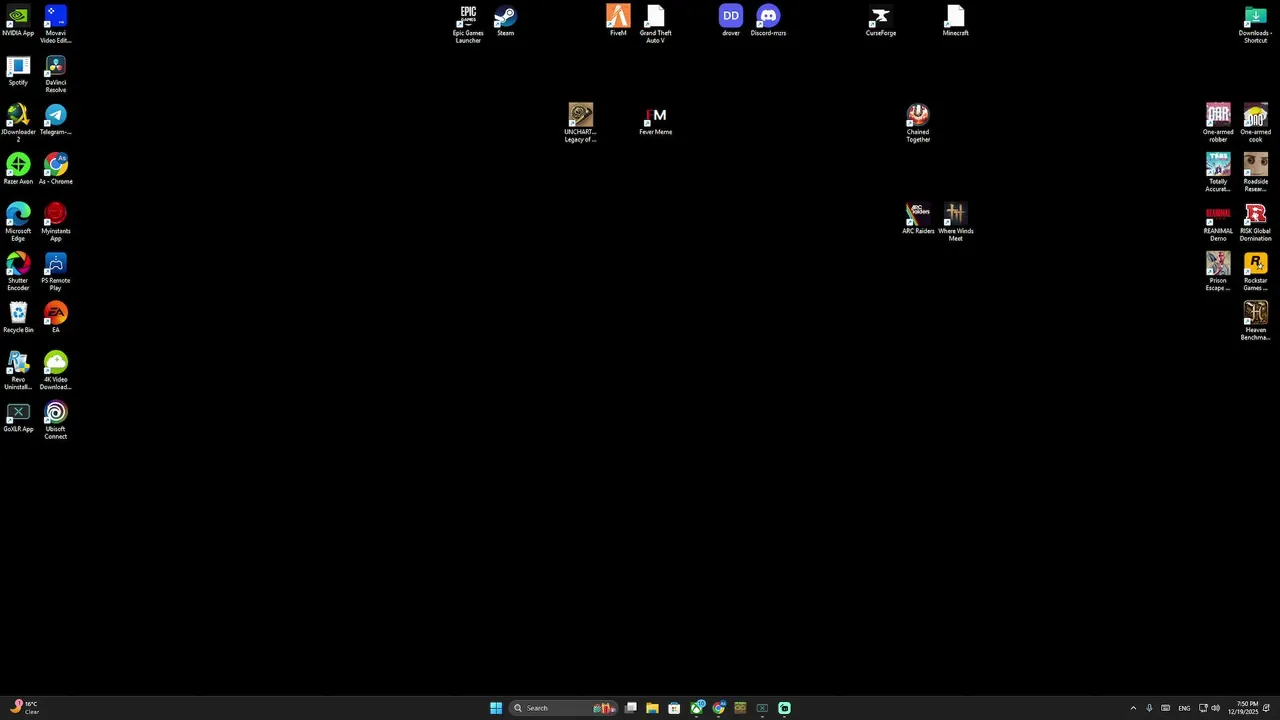
Task: Select the One-armed robber game icon
Action: tap(1218, 123)
